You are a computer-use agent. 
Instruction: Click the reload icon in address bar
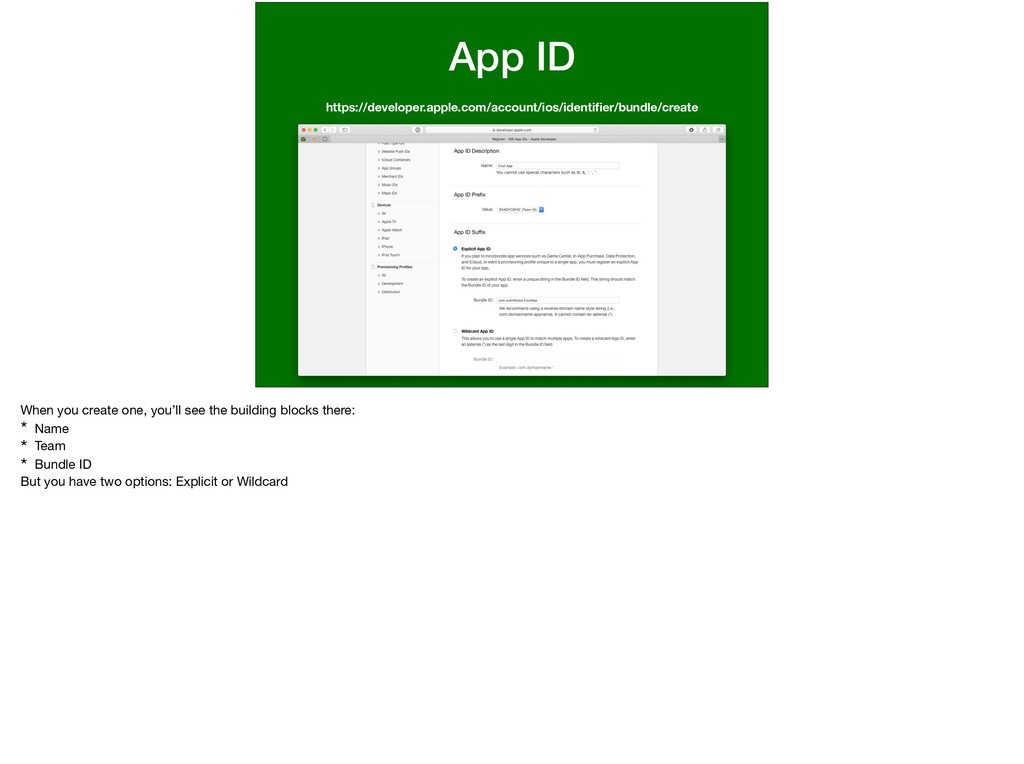click(595, 130)
